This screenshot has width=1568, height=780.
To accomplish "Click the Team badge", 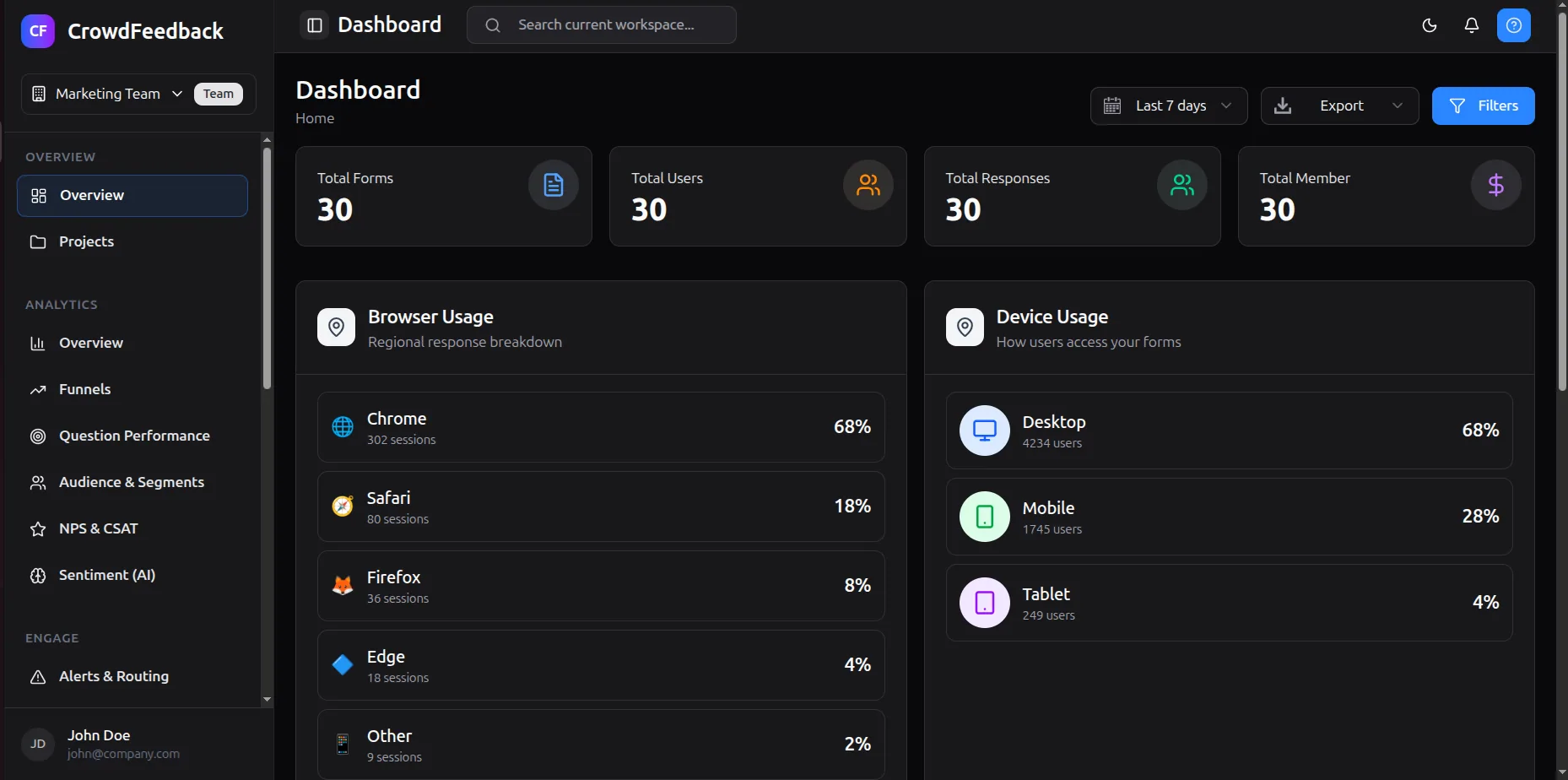I will [x=219, y=94].
